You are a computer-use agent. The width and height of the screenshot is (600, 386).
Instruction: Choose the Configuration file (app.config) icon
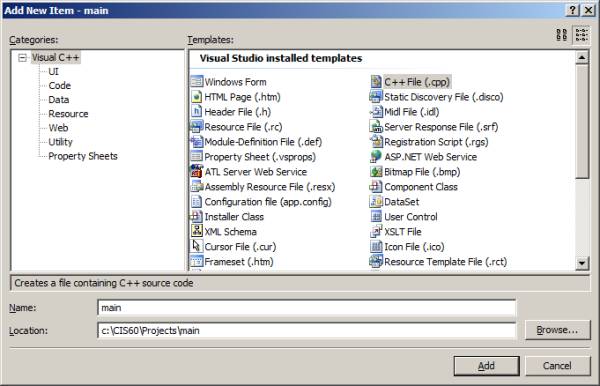point(197,201)
